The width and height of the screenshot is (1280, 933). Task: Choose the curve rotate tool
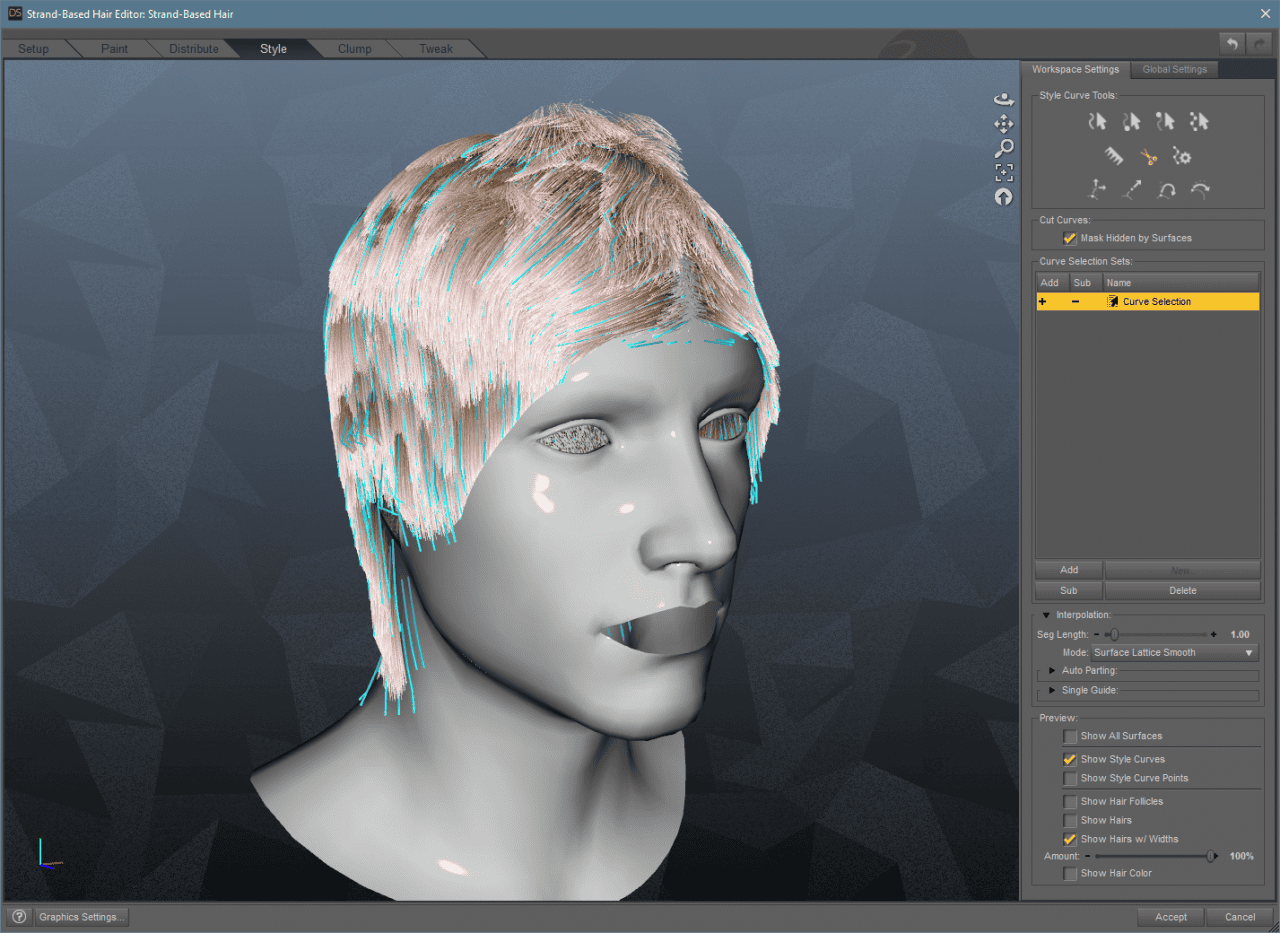1164,189
